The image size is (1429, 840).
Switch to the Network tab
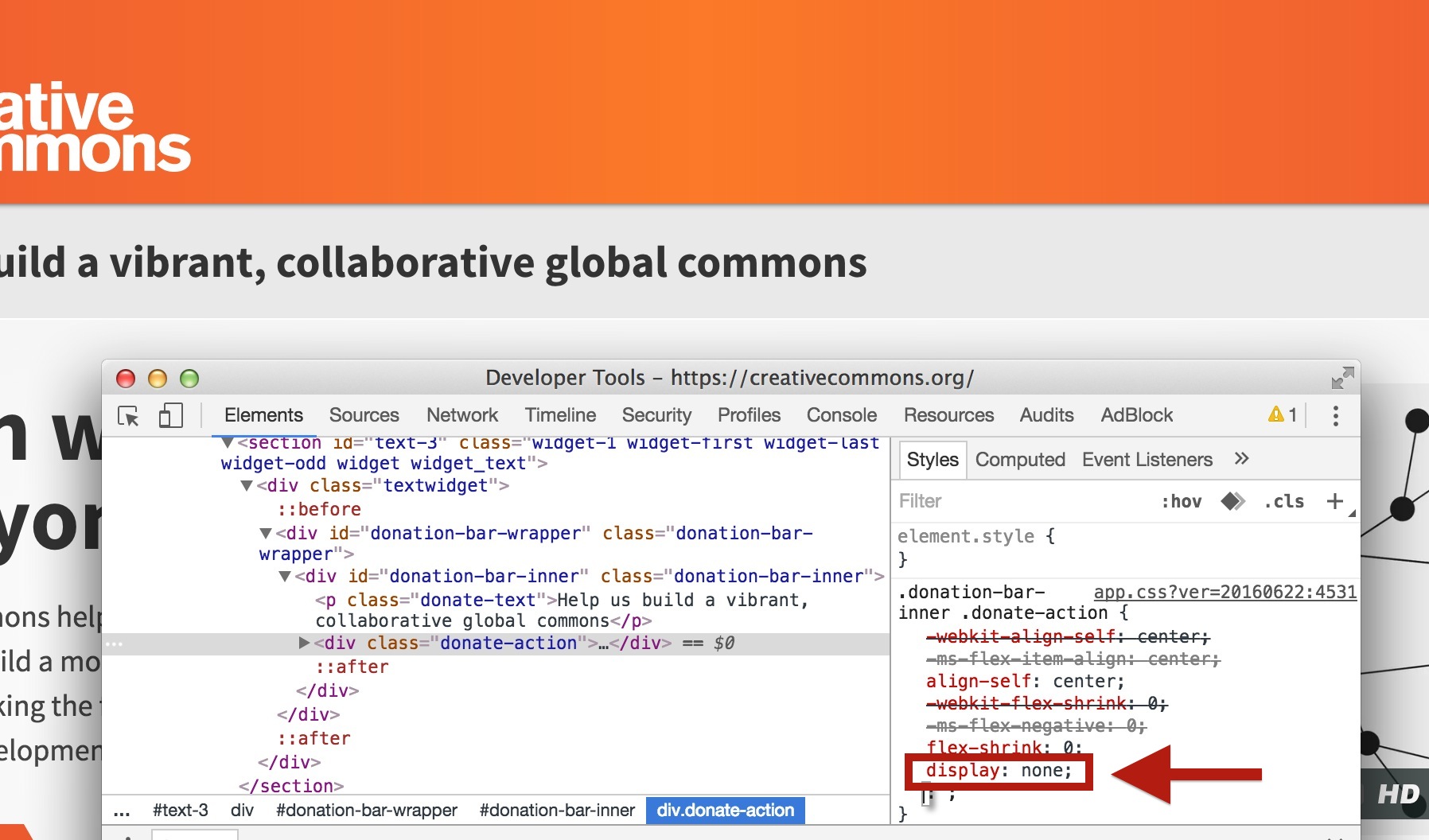462,414
